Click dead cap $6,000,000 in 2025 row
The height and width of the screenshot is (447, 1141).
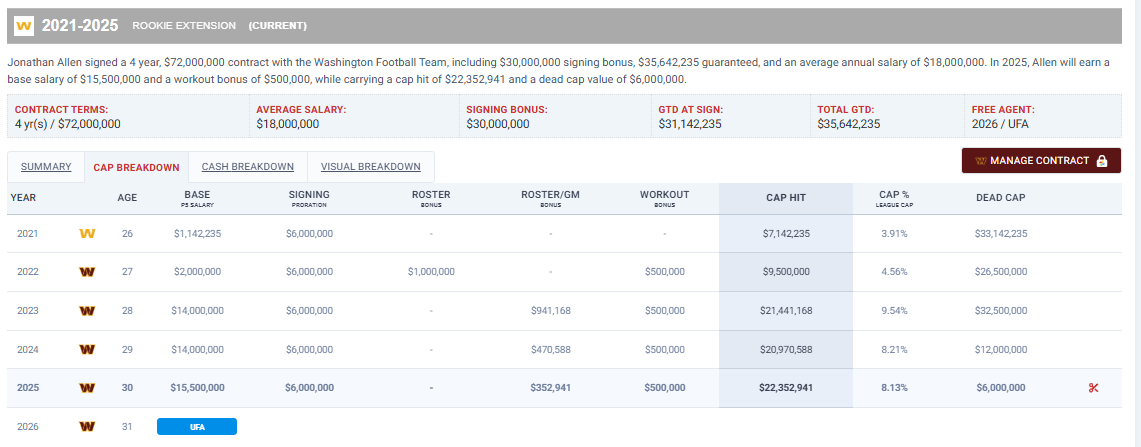pos(1001,388)
